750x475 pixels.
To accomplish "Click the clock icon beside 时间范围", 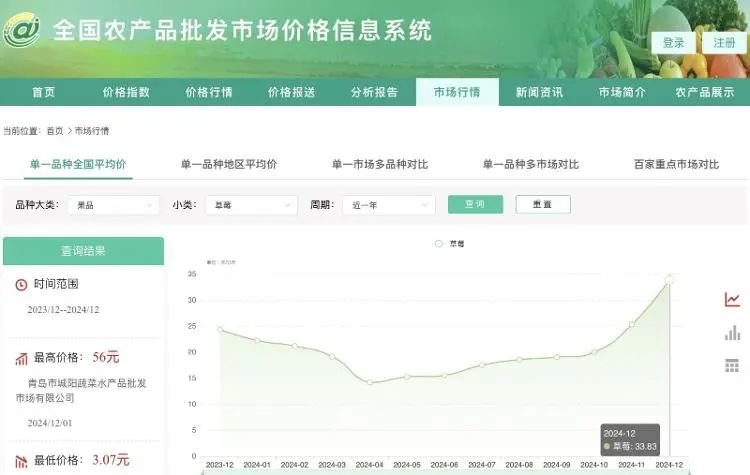I will point(21,285).
